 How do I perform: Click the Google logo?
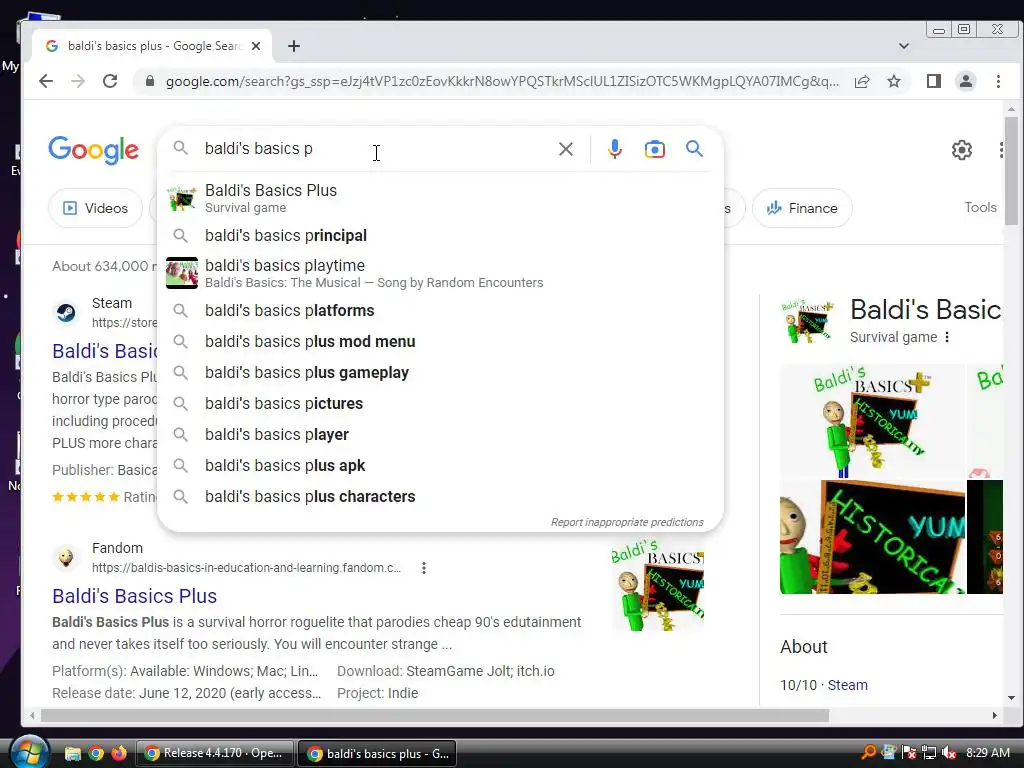click(x=93, y=150)
